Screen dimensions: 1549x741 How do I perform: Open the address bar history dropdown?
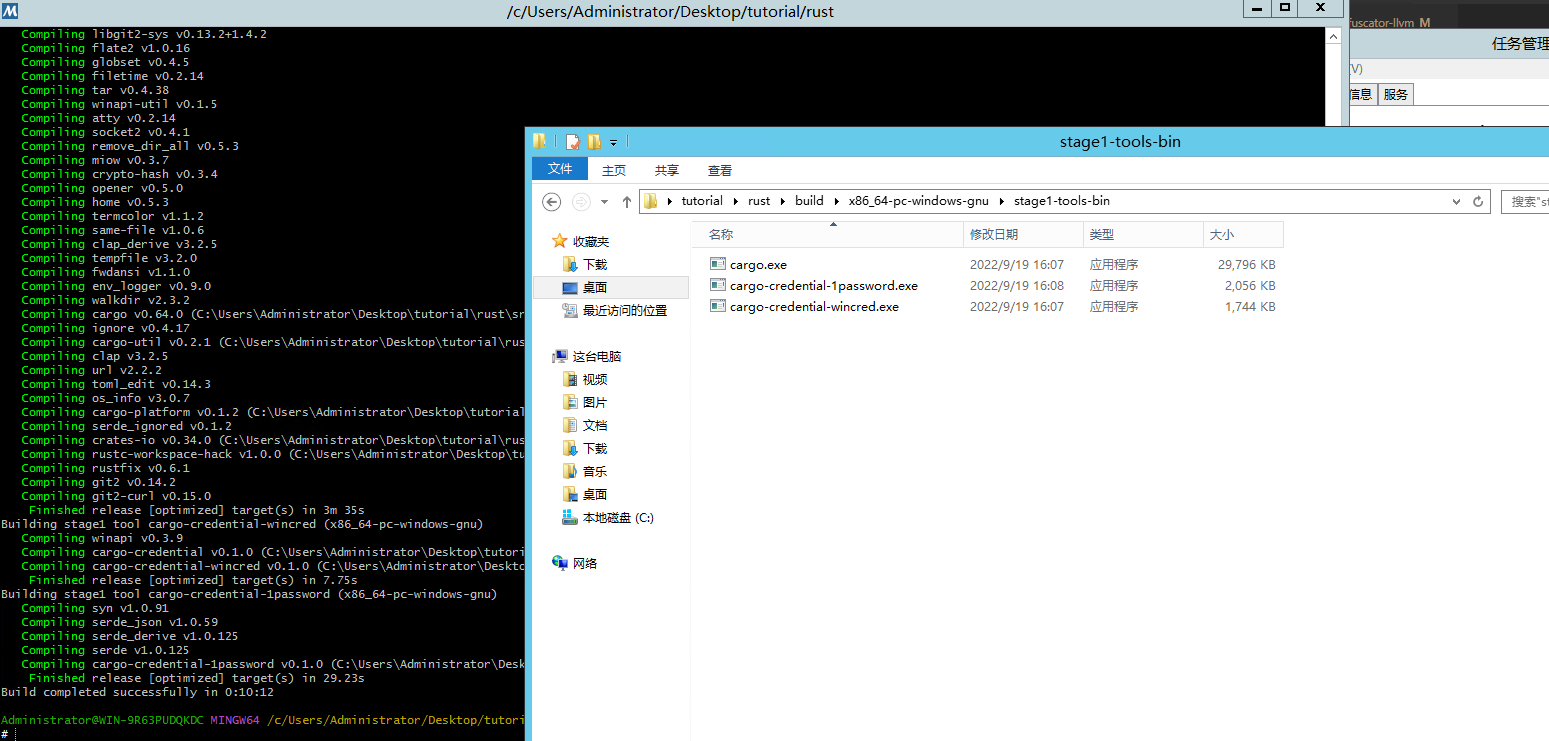click(1457, 201)
